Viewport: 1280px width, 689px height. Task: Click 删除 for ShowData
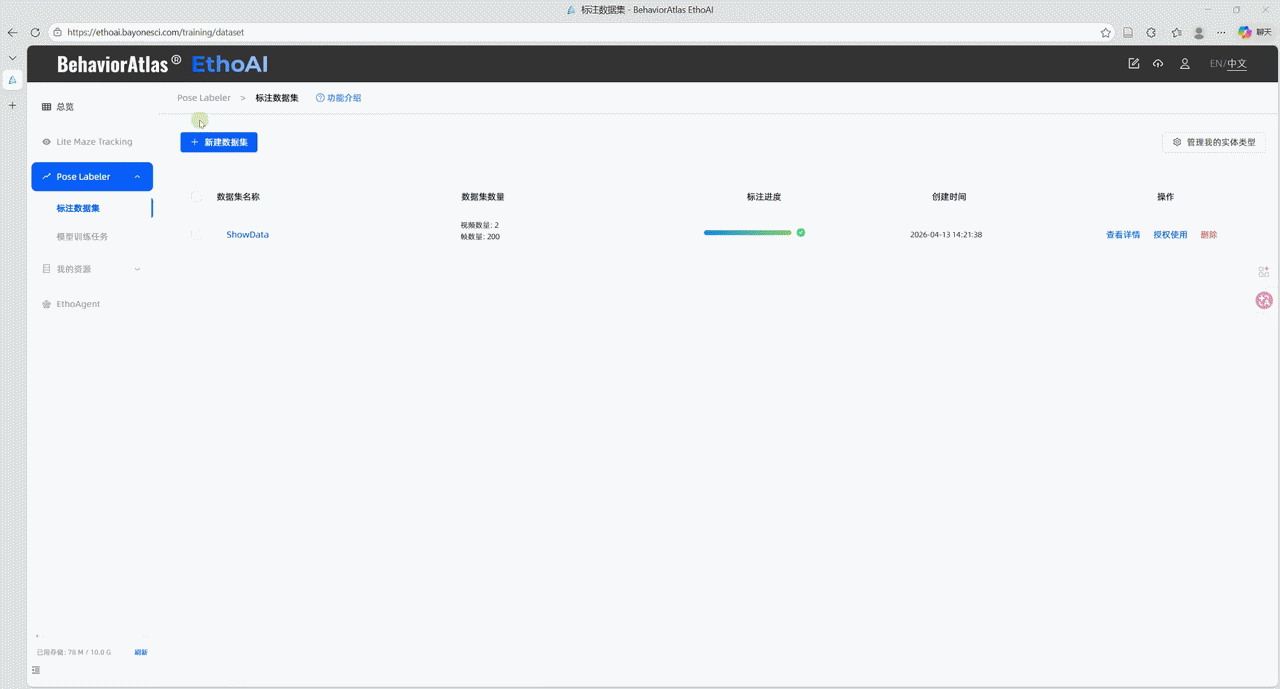click(x=1209, y=235)
